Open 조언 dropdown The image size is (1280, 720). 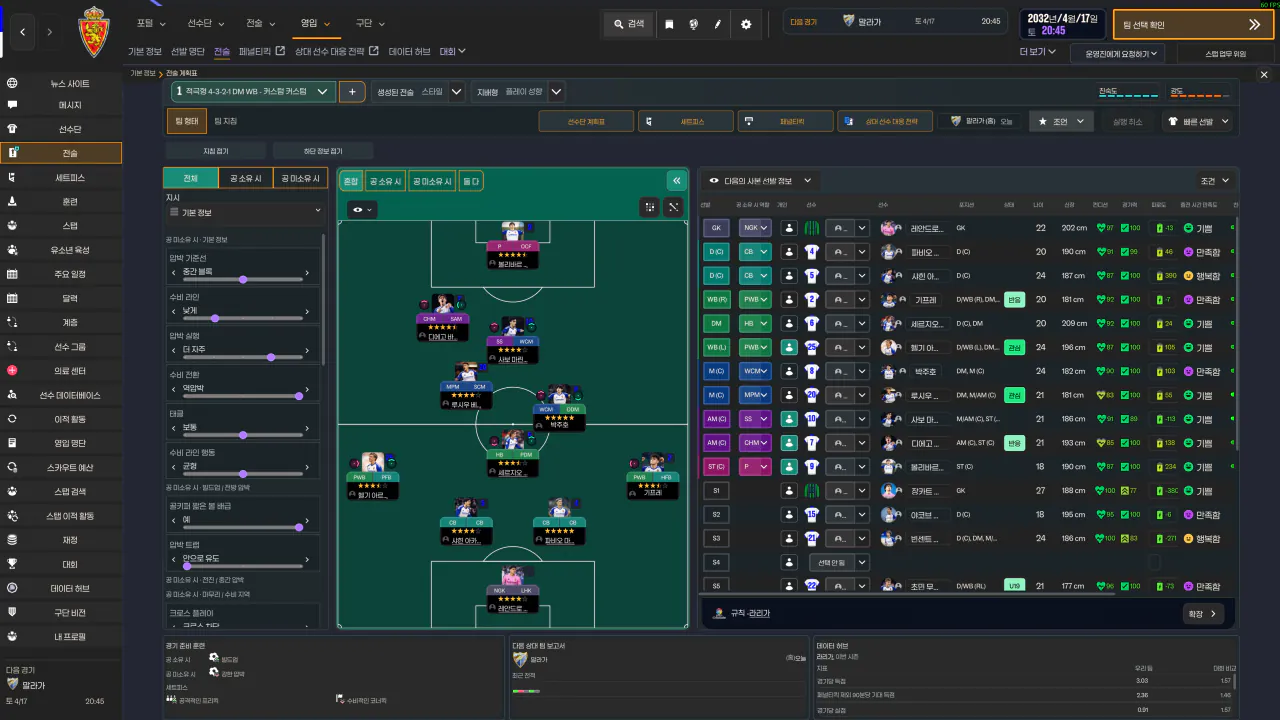1063,121
